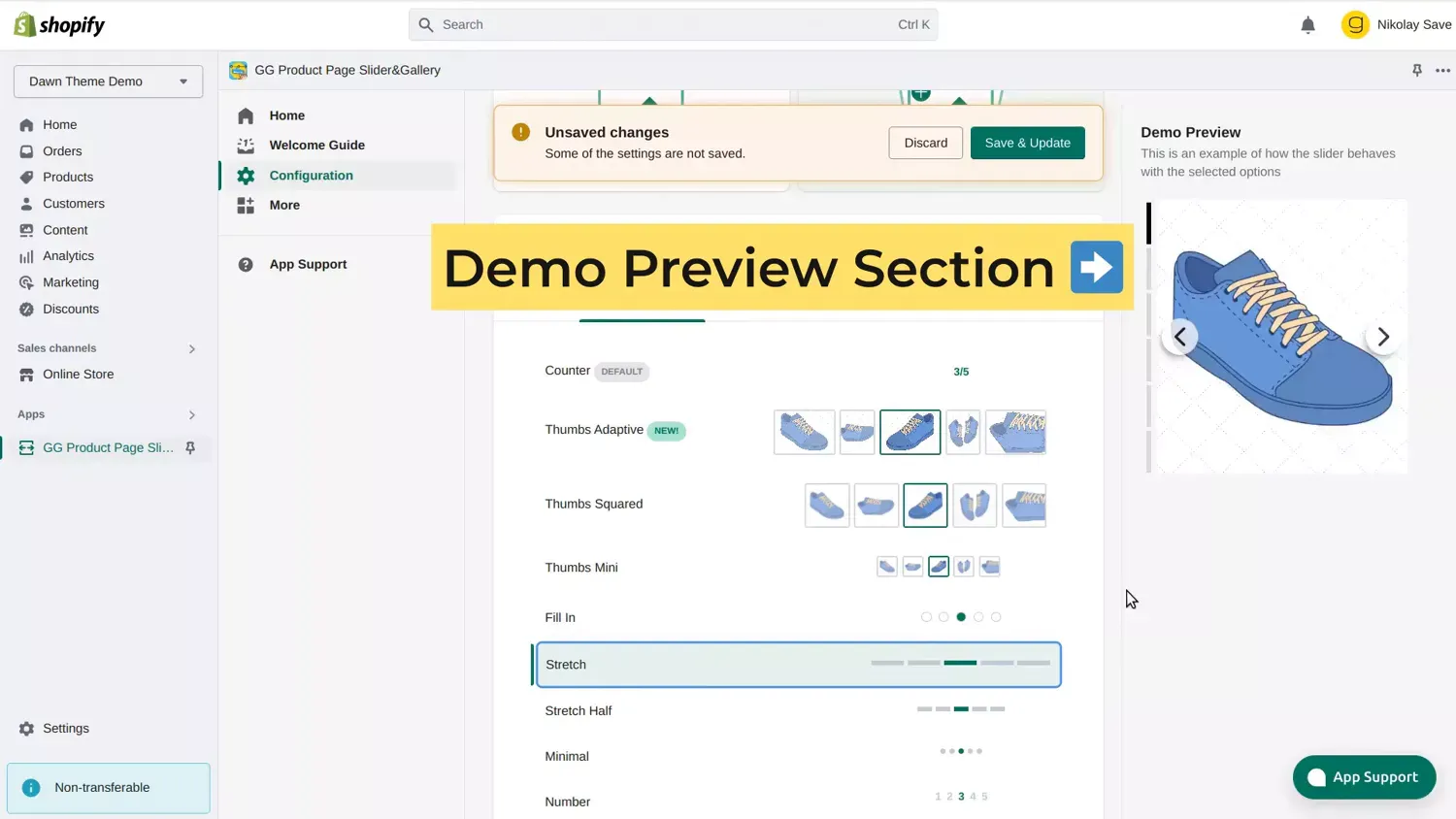Select Marketing in the sidebar
This screenshot has width=1456, height=819.
[72, 282]
